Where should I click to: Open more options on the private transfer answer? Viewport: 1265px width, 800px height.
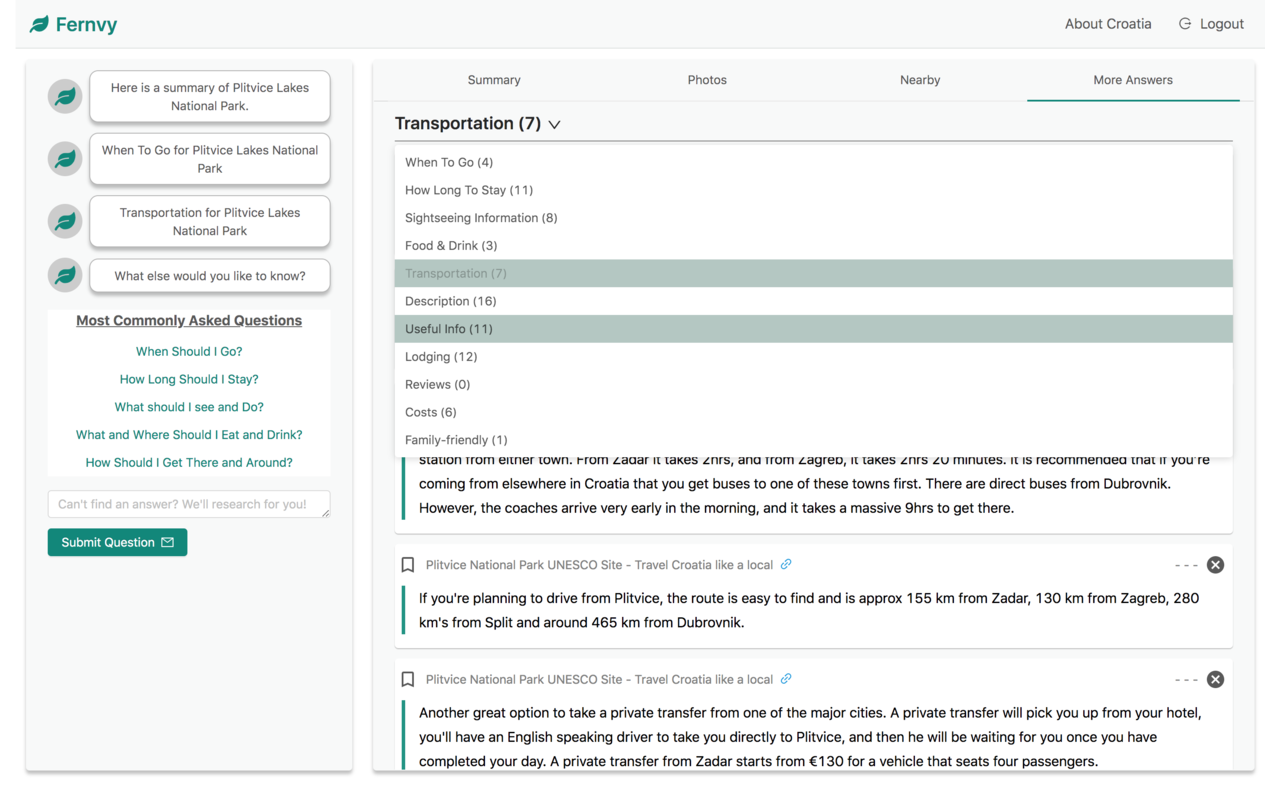pos(1184,679)
